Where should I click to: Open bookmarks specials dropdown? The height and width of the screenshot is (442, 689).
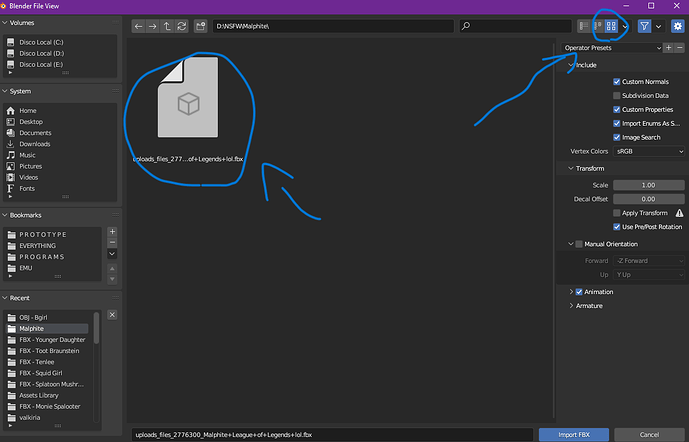pyautogui.click(x=112, y=254)
